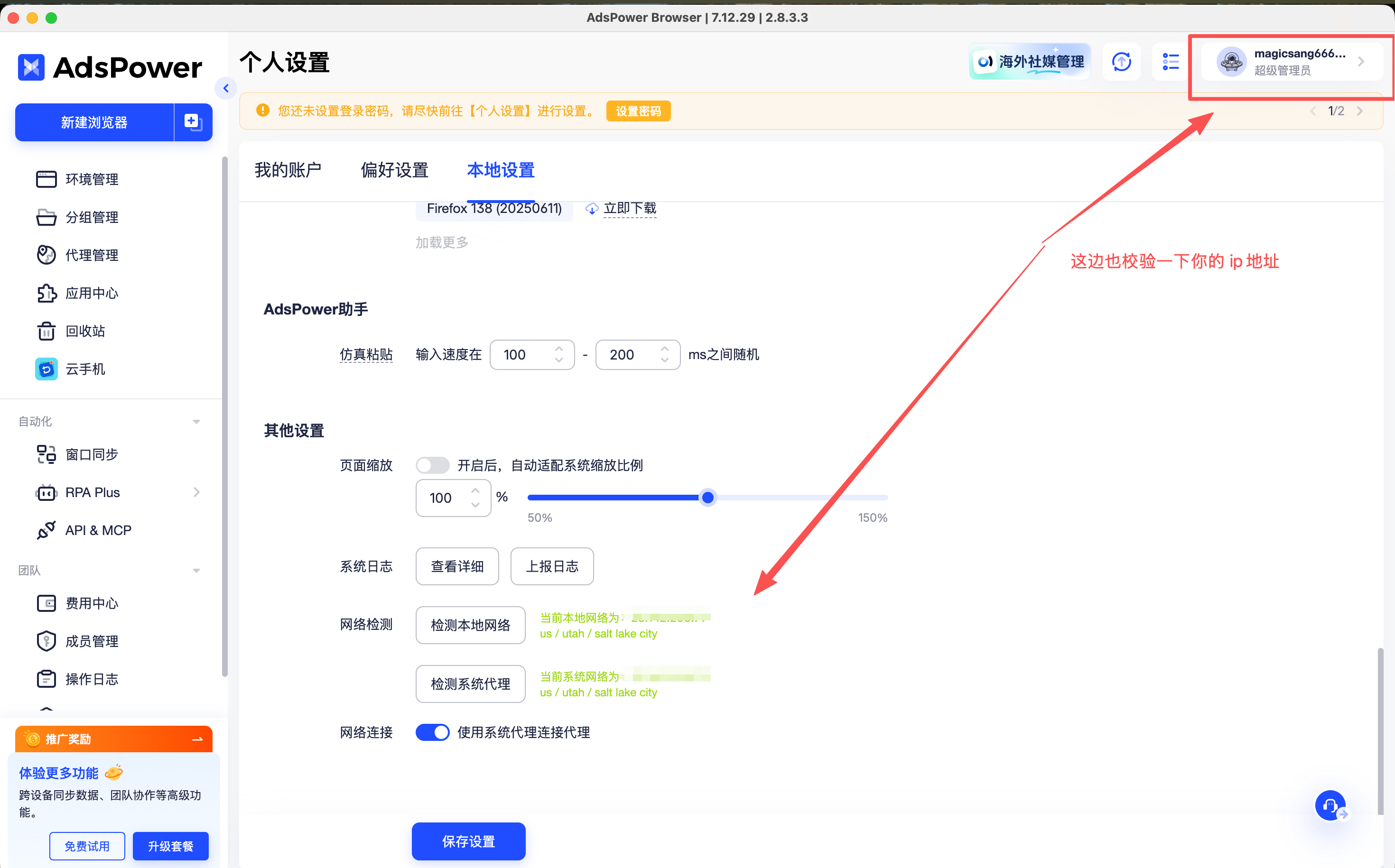Open 费用中心 billing center

[91, 603]
